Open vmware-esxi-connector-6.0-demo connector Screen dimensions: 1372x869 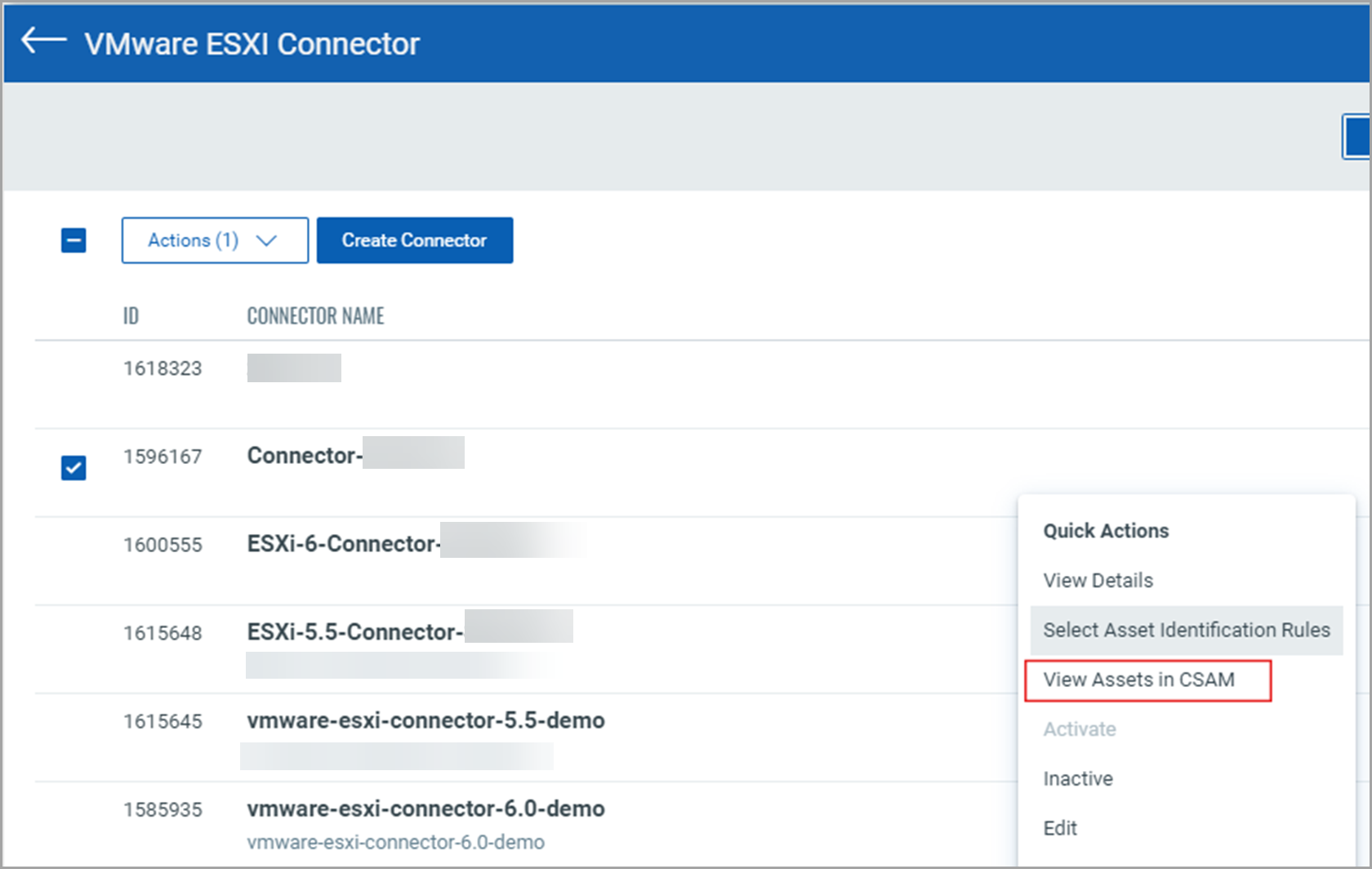(x=425, y=809)
